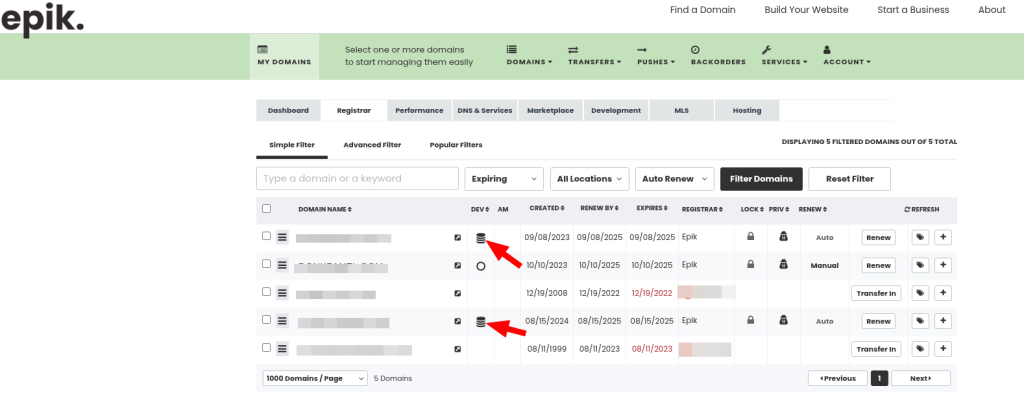1024x399 pixels.
Task: Check the box for the 10/10/2023 domain
Action: [x=266, y=264]
